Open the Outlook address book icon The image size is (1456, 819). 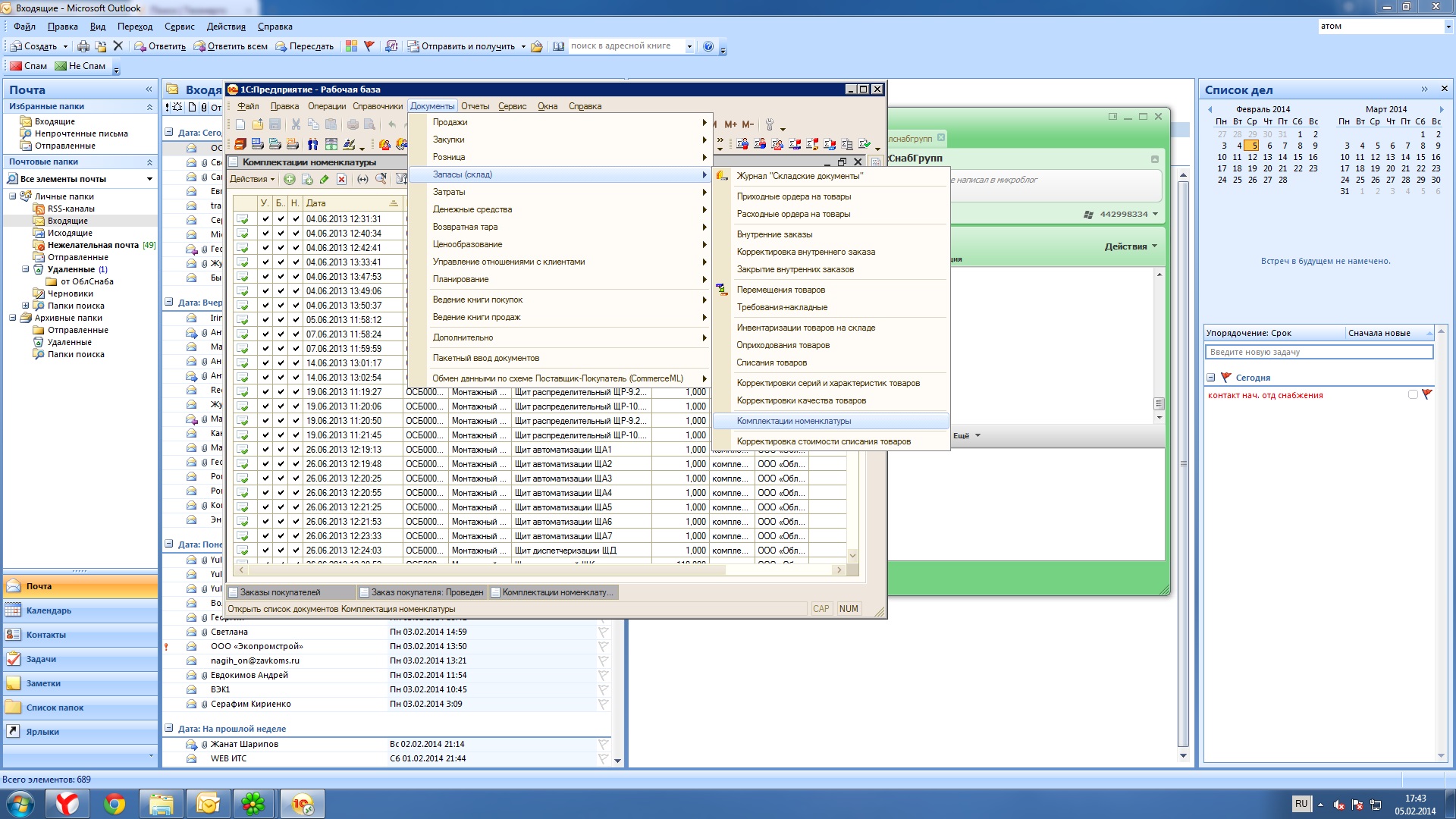559,46
